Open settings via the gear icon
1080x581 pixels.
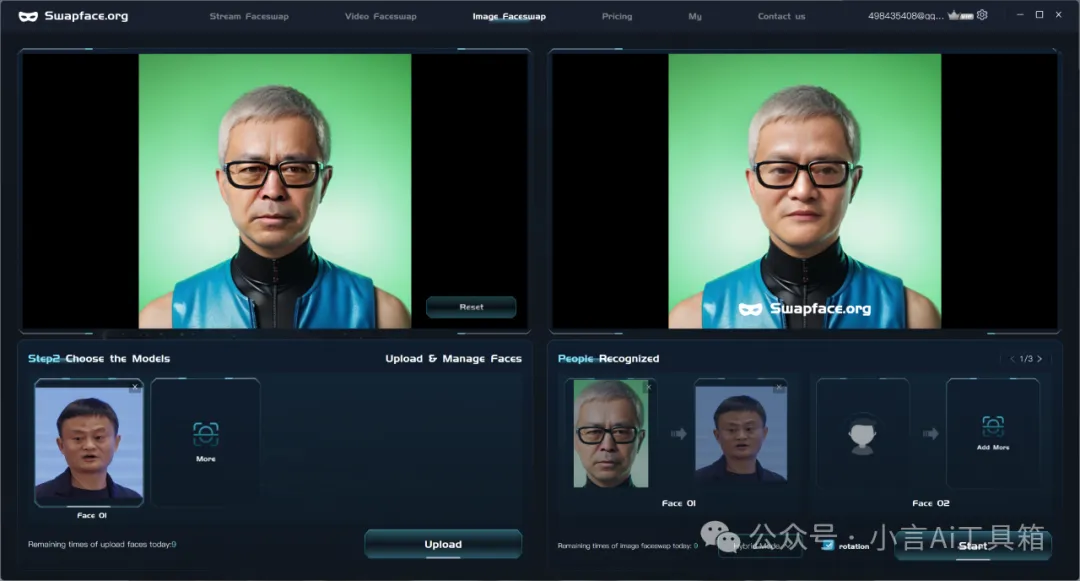click(982, 15)
